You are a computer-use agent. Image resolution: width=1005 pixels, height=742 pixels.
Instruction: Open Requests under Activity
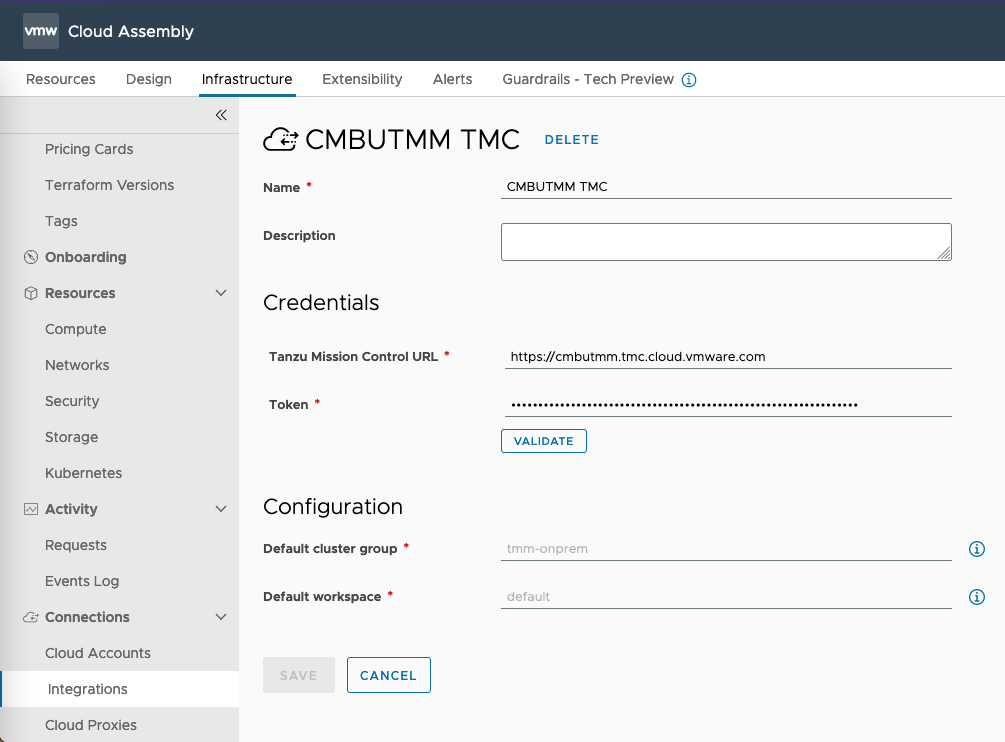[x=76, y=545]
